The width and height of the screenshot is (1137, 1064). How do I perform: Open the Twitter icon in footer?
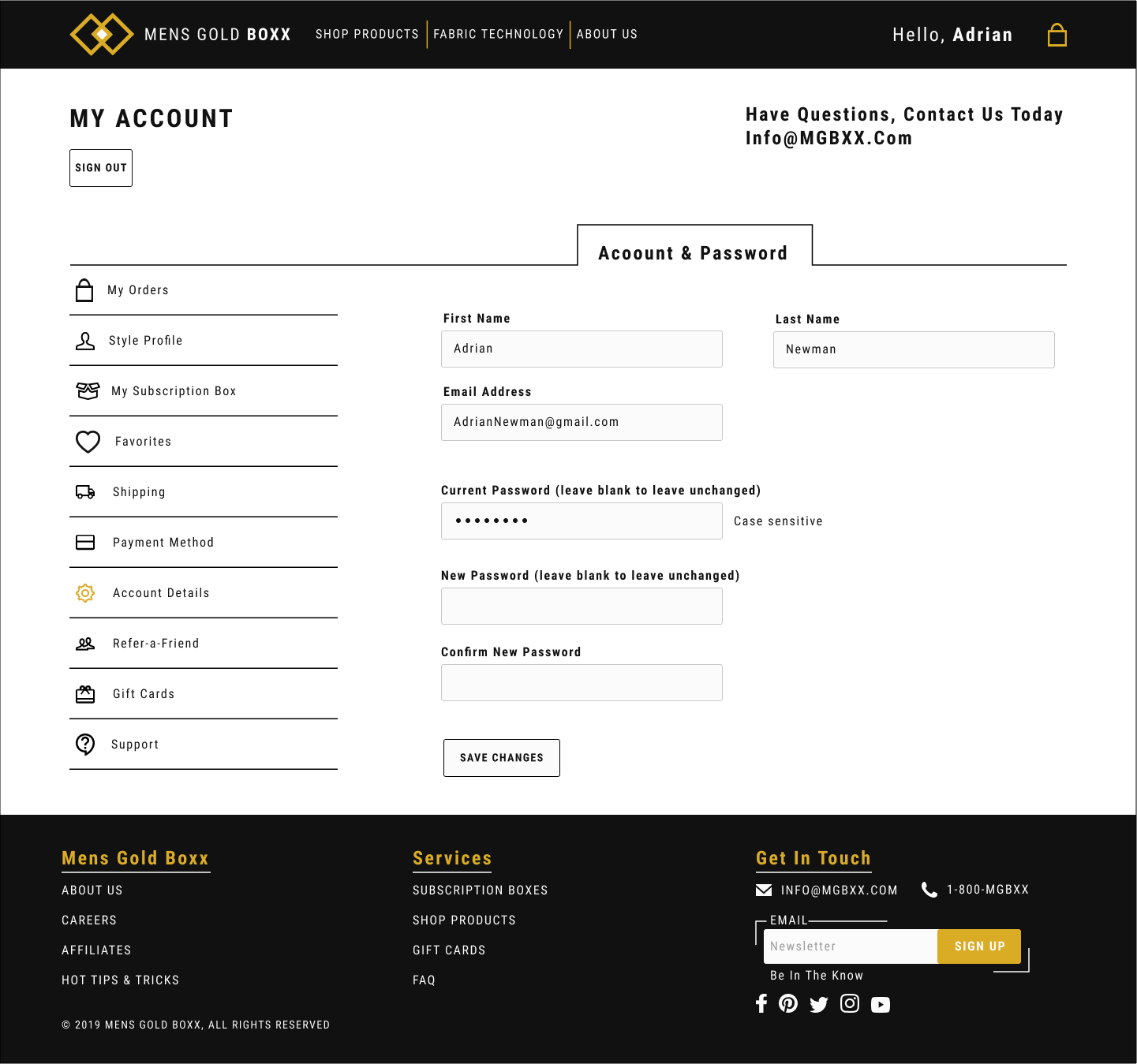pyautogui.click(x=819, y=1004)
